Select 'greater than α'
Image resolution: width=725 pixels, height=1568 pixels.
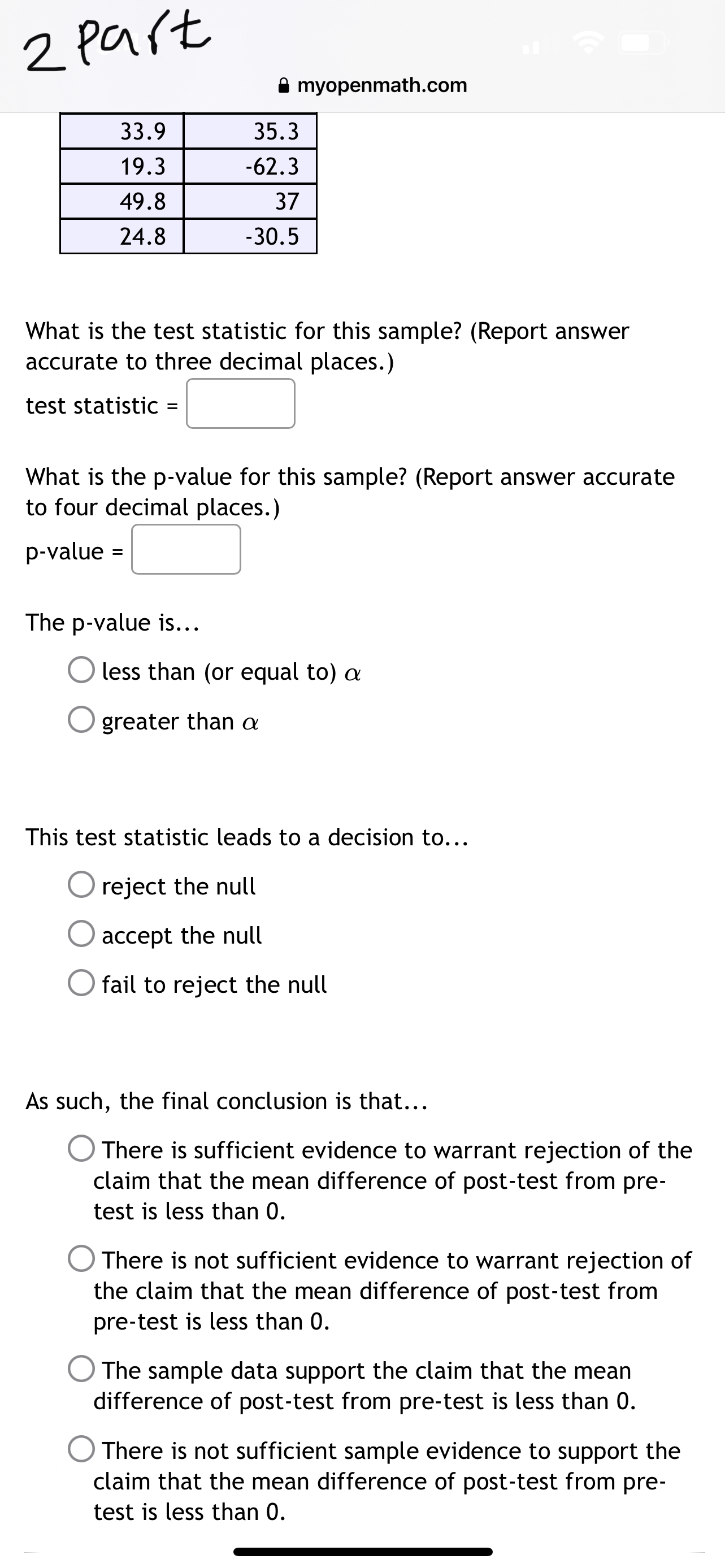(x=81, y=722)
